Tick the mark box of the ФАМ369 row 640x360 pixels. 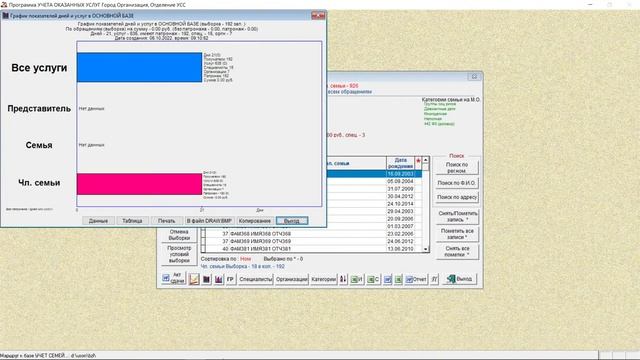click(204, 241)
